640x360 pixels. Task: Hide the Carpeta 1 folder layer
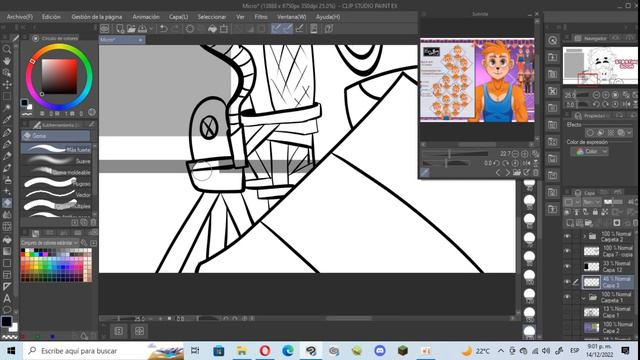tap(567, 297)
